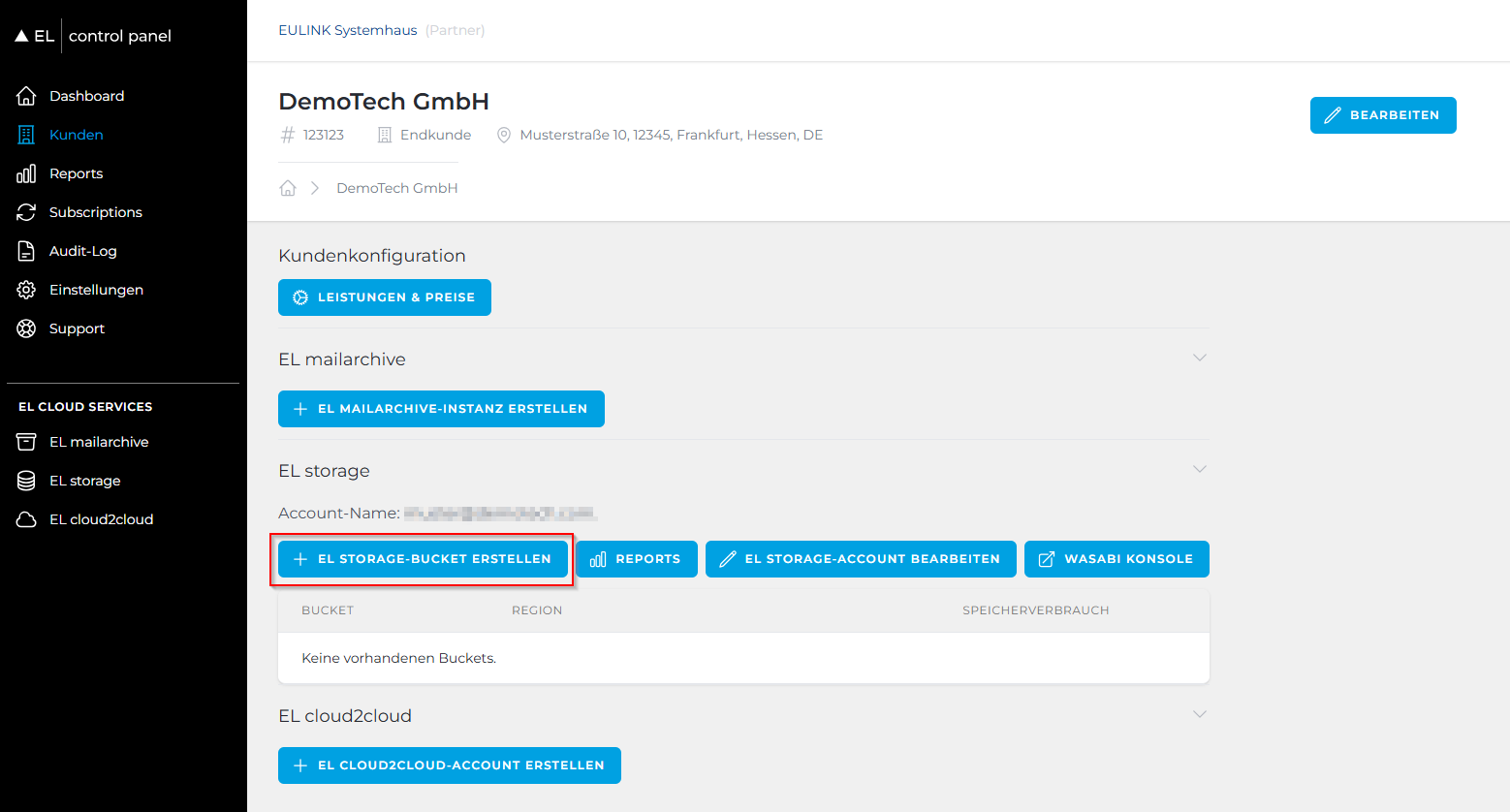The image size is (1510, 812).
Task: Collapse the EL mailarchive section chevron
Action: tap(1199, 359)
